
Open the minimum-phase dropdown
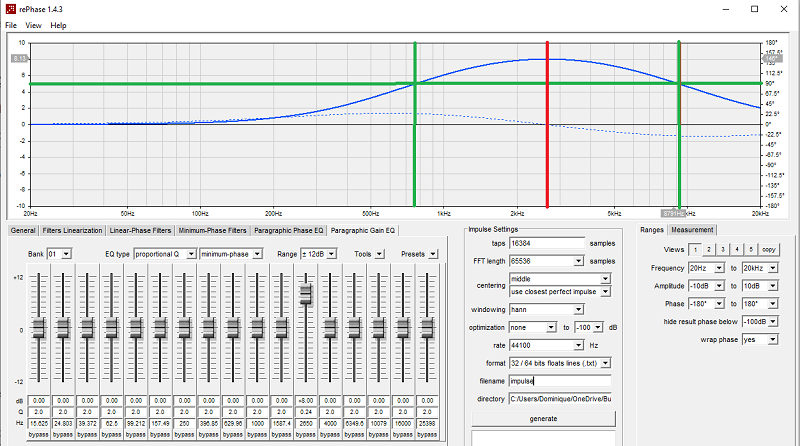[x=258, y=254]
